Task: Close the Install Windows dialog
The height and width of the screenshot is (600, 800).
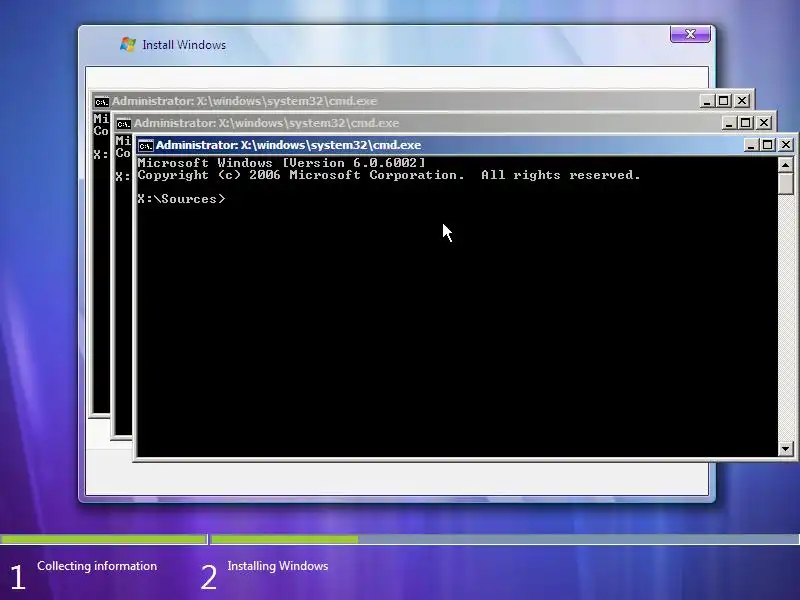Action: coord(690,34)
